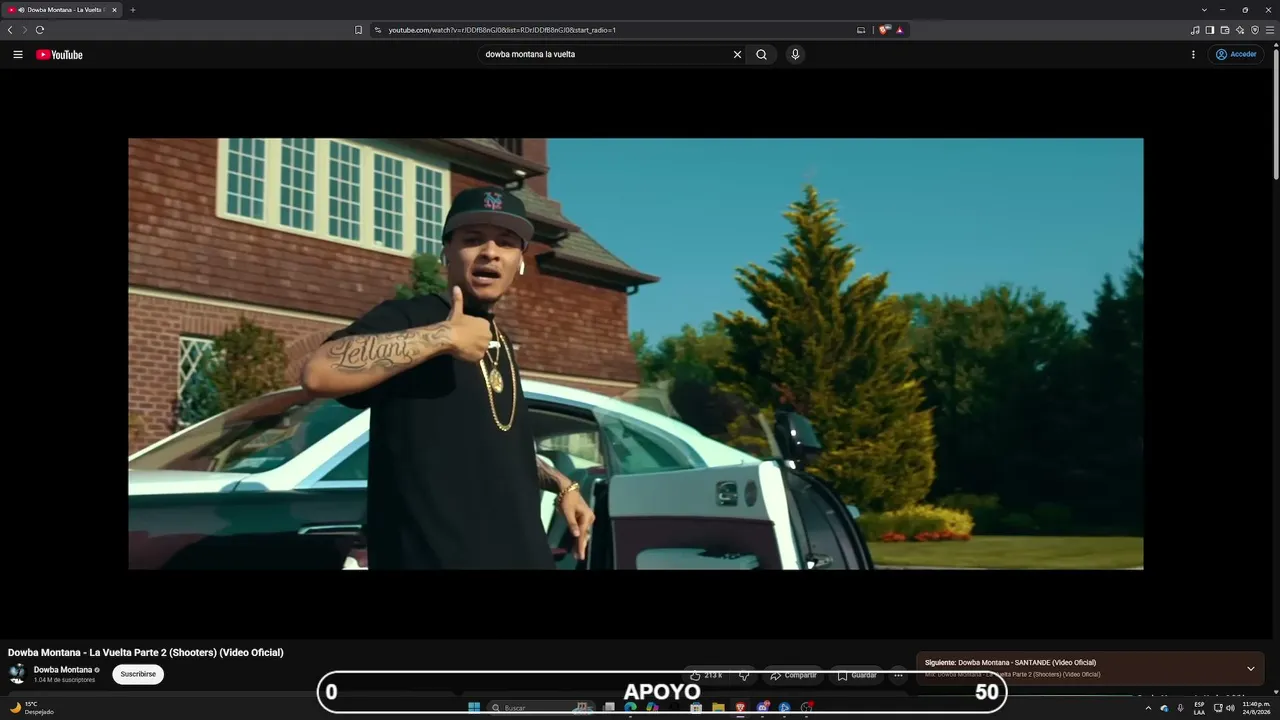This screenshot has height=720, width=1280.
Task: Open the Brave browser taskbar icon
Action: coord(740,708)
